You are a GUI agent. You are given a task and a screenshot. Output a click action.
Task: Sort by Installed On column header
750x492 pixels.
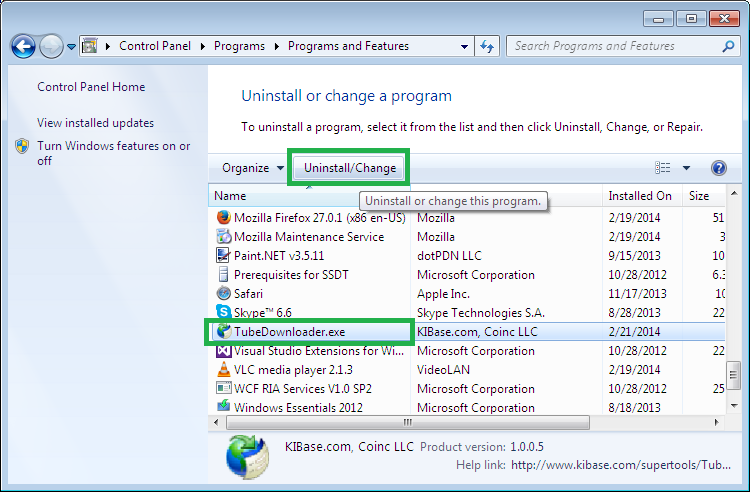point(642,196)
